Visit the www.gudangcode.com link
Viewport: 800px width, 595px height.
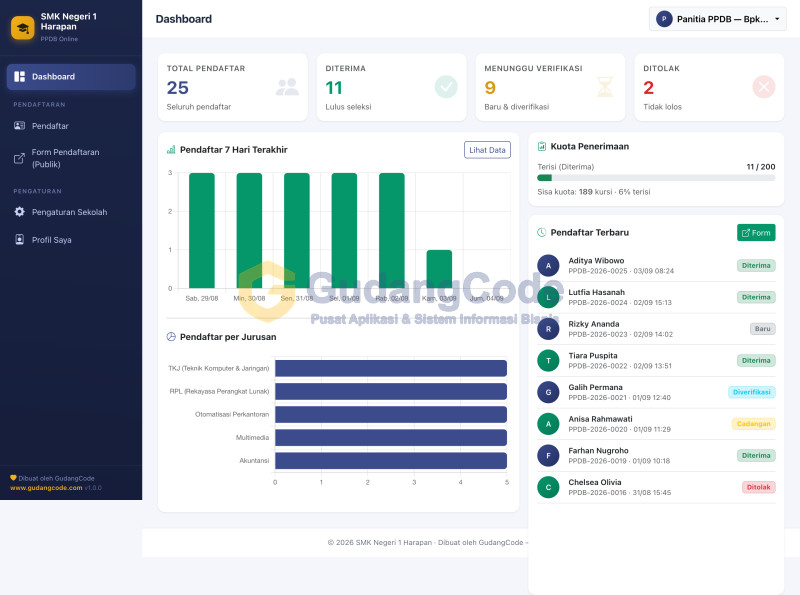[x=46, y=488]
